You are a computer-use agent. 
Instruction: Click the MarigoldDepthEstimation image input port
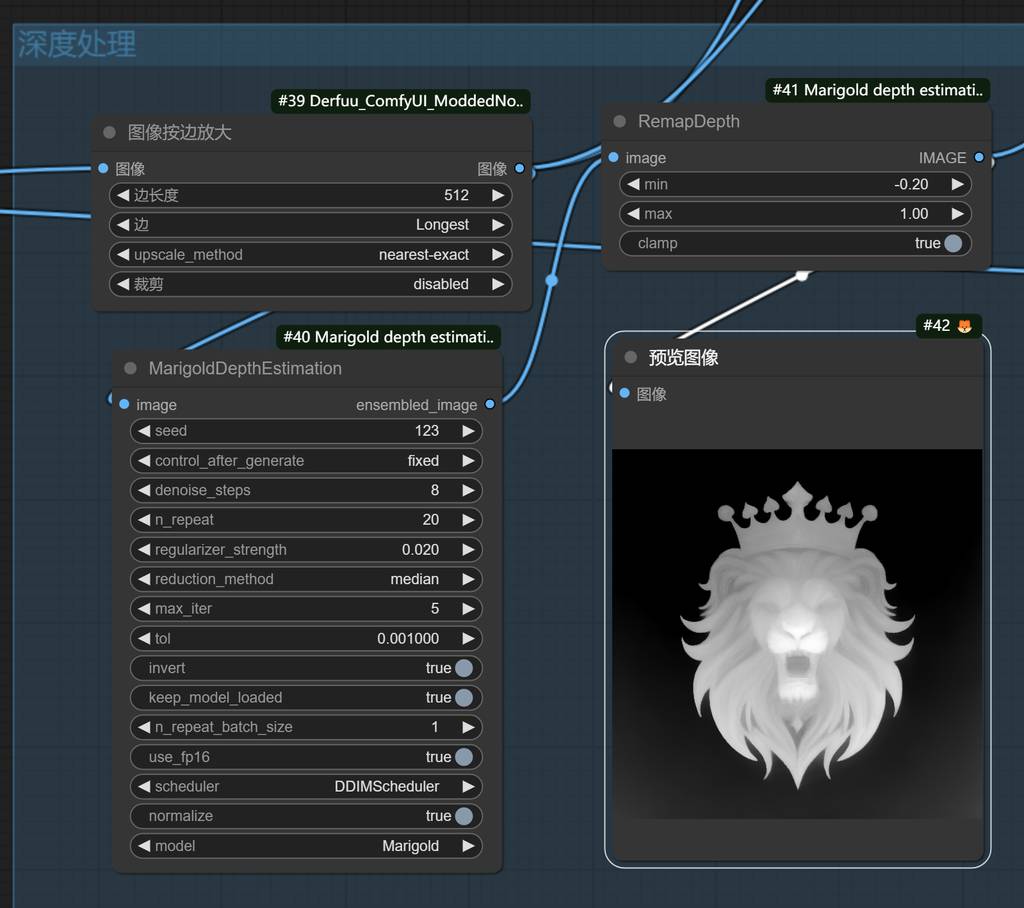[124, 404]
